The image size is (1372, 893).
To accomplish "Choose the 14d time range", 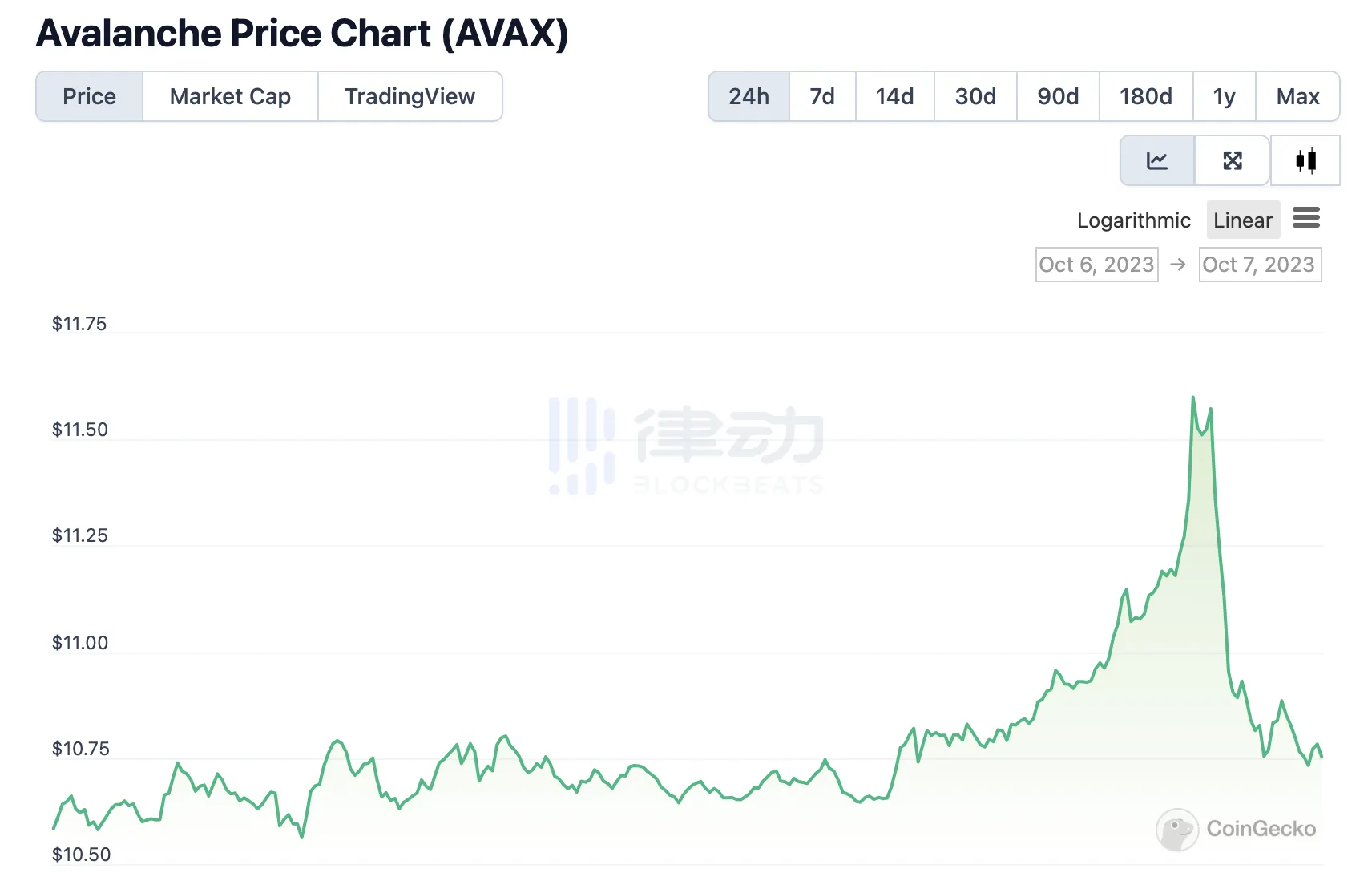I will click(x=894, y=96).
